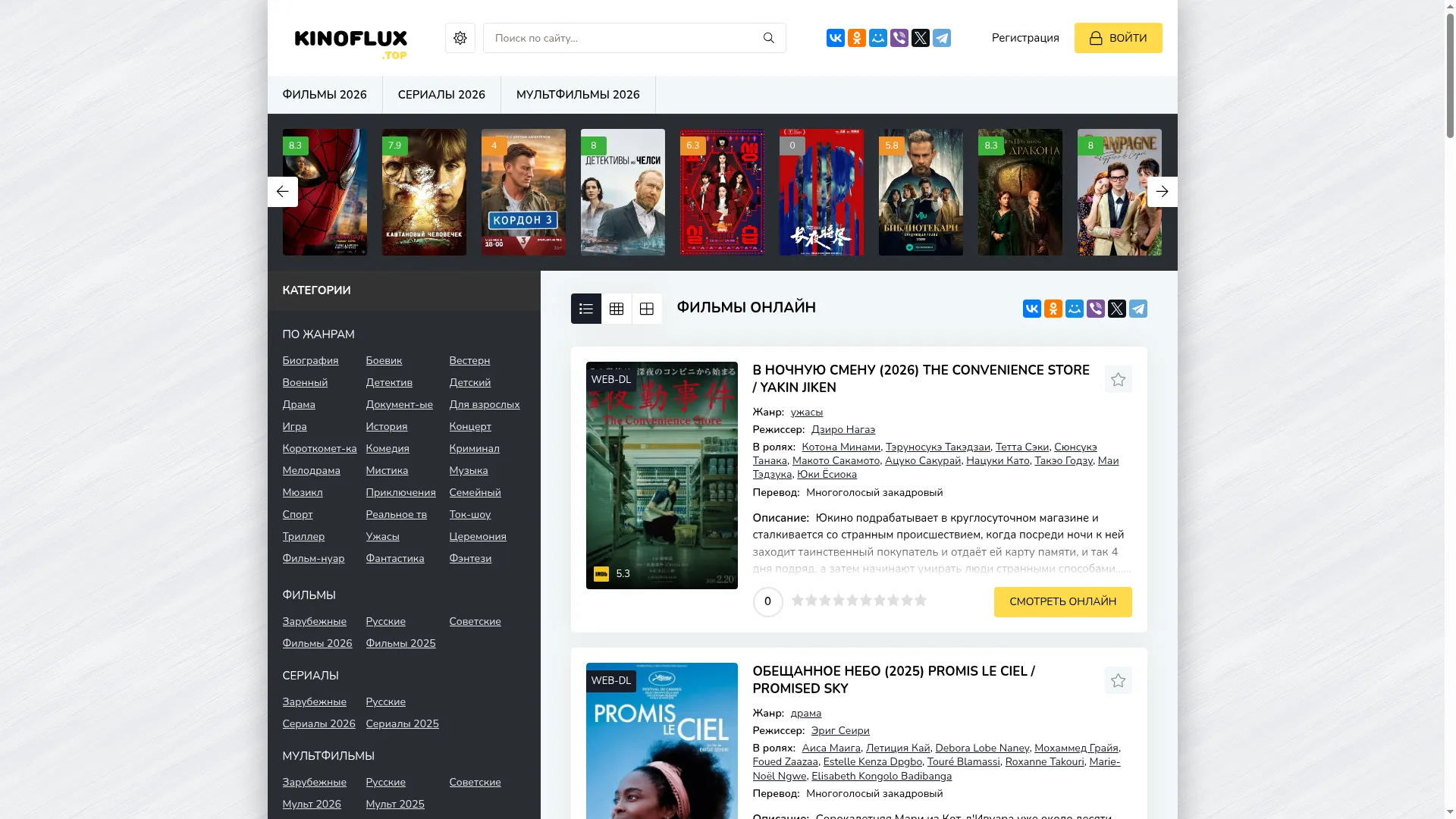Image resolution: width=1456 pixels, height=819 pixels.
Task: Open the Кордон 3 poster thumbnail
Action: click(x=523, y=192)
